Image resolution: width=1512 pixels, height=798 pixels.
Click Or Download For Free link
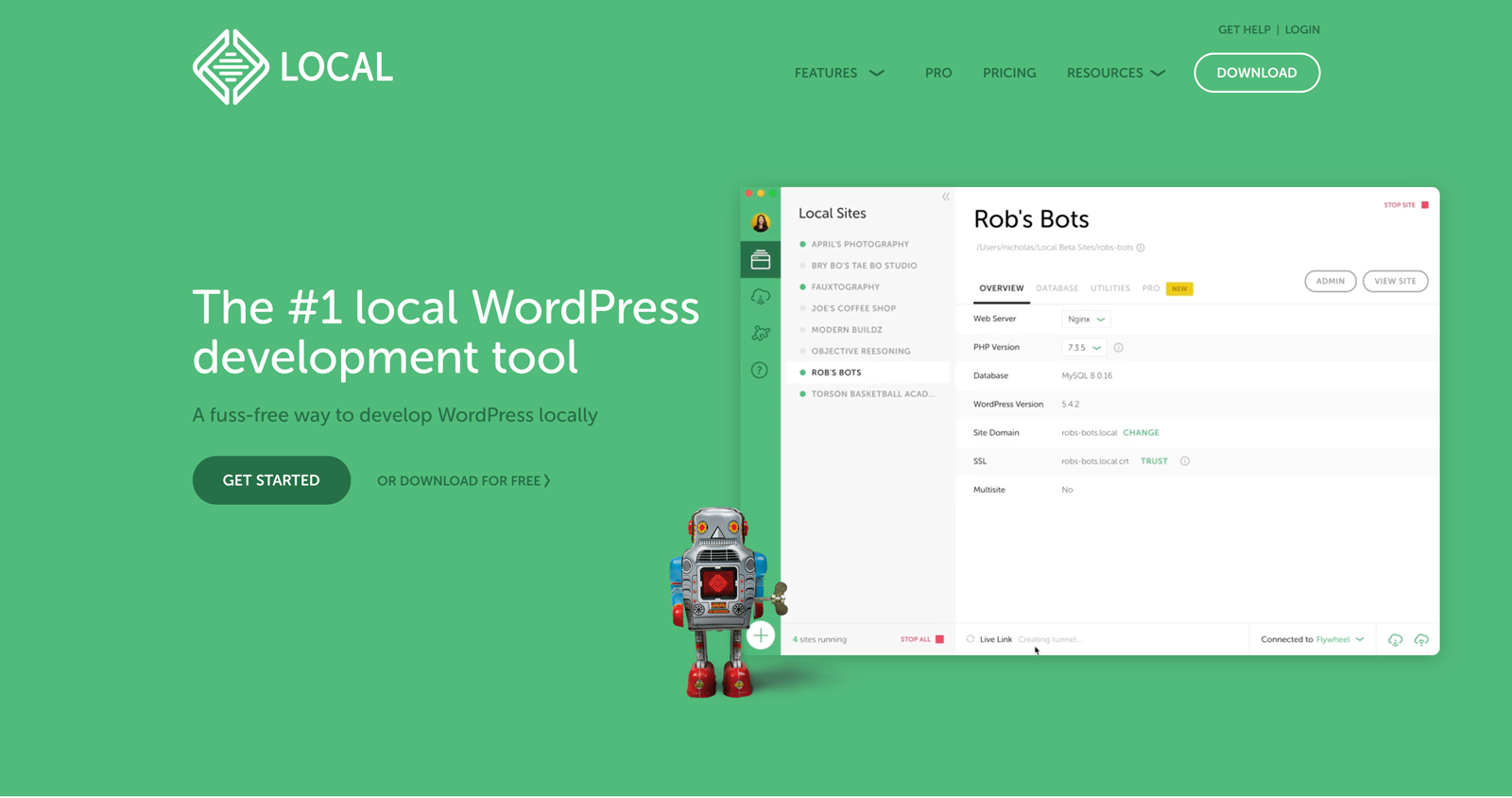point(464,481)
